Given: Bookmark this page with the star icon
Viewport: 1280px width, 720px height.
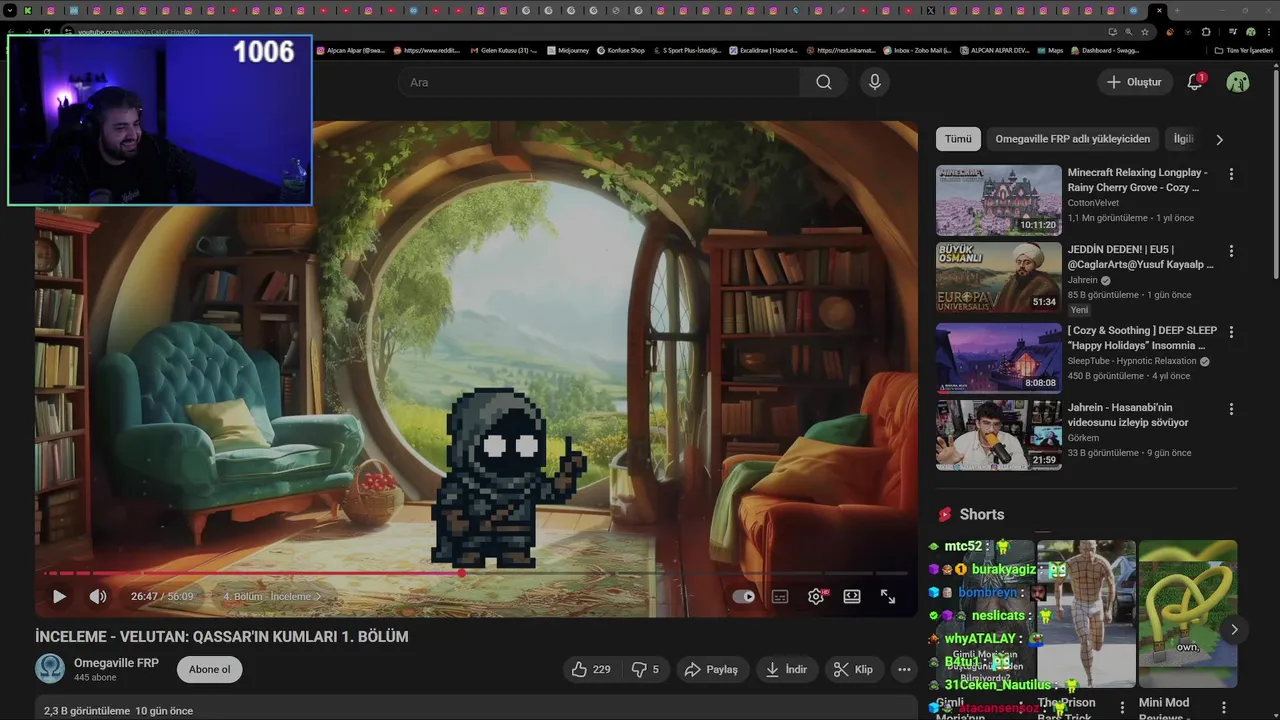Looking at the screenshot, I should [1145, 32].
